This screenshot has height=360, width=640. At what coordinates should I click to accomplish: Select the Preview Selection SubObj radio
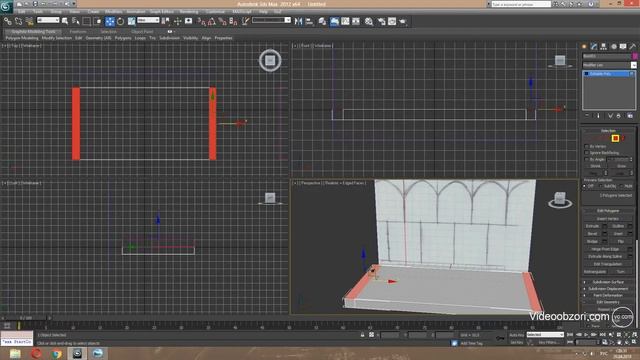click(x=601, y=186)
